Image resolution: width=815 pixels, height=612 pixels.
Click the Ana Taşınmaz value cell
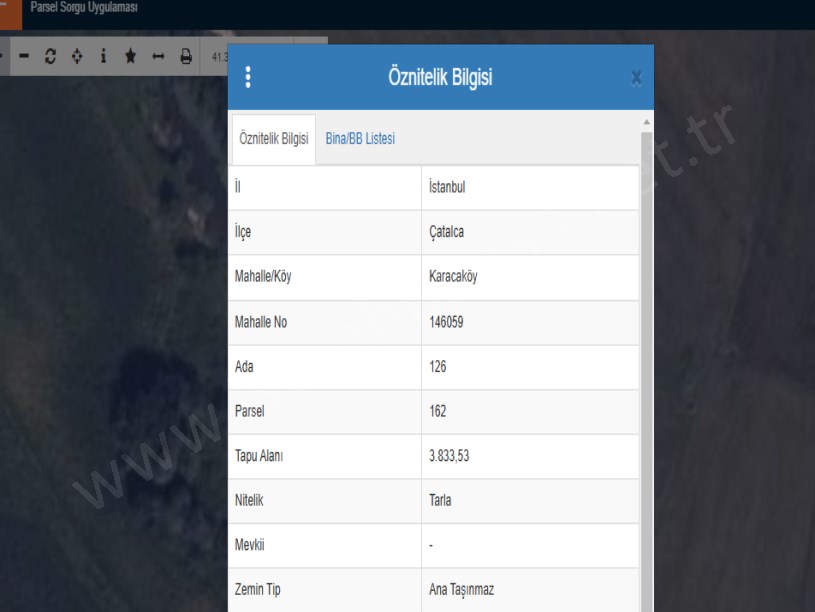pyautogui.click(x=461, y=590)
